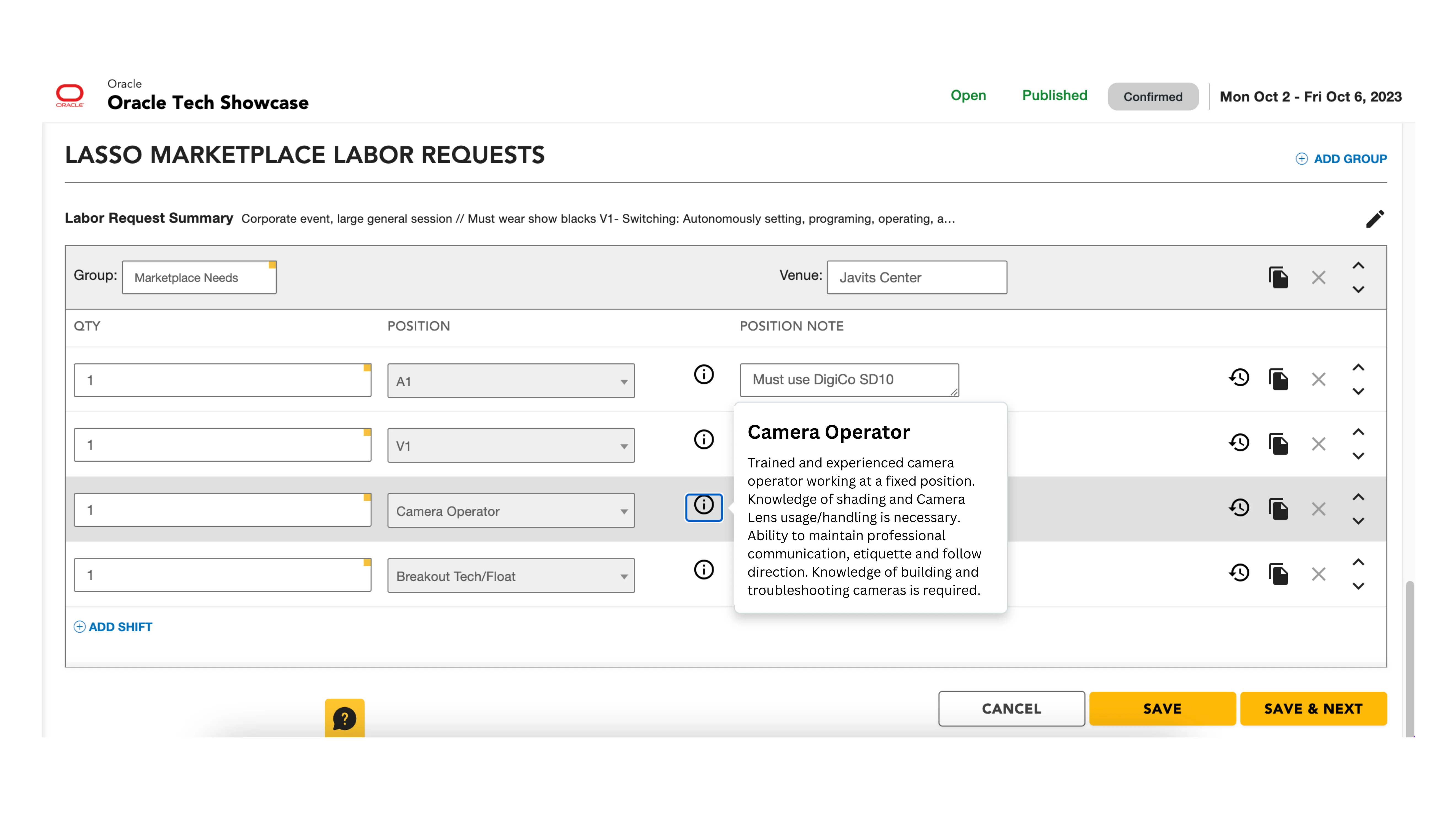Click the page vertical scrollbar
1456x819 pixels.
coord(1410,659)
